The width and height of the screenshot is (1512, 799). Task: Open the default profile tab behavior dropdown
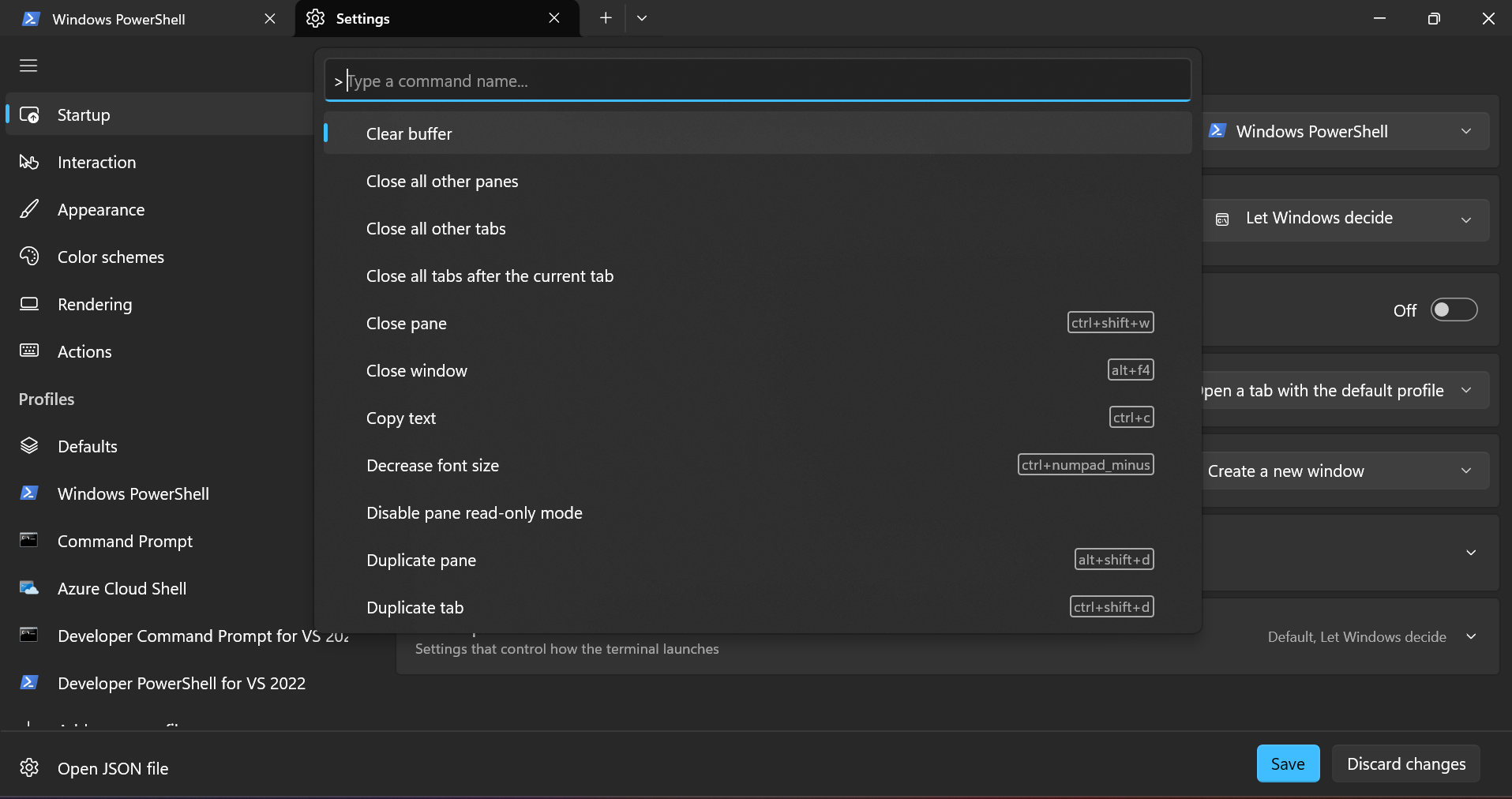tap(1345, 391)
